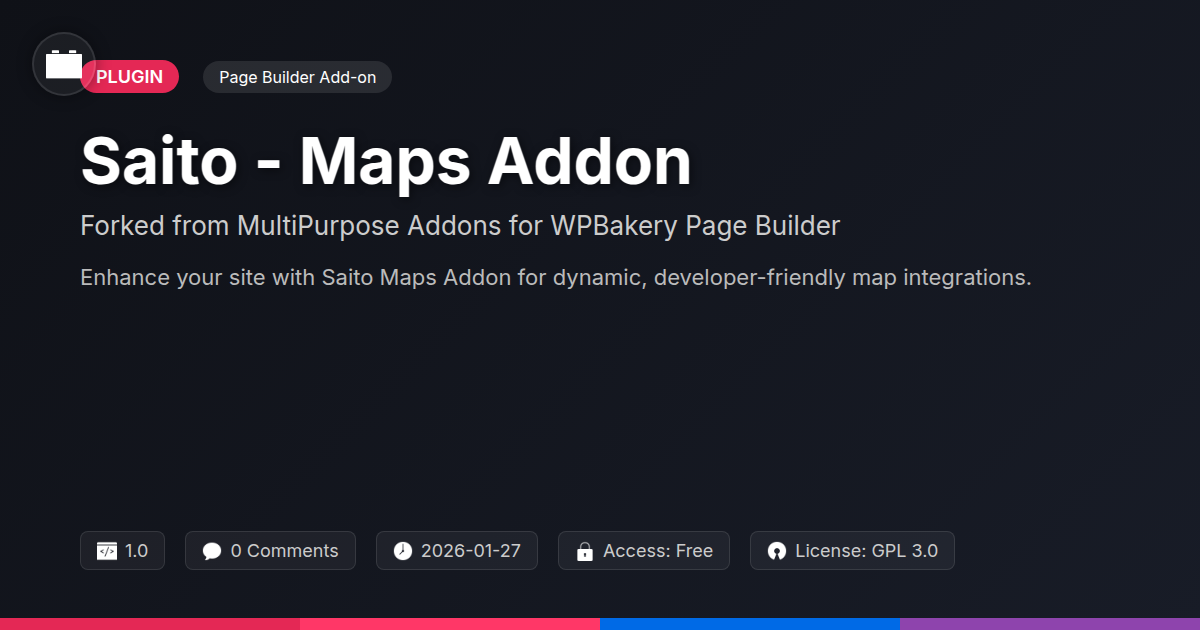
Task: Click the code version icon
Action: pos(107,551)
